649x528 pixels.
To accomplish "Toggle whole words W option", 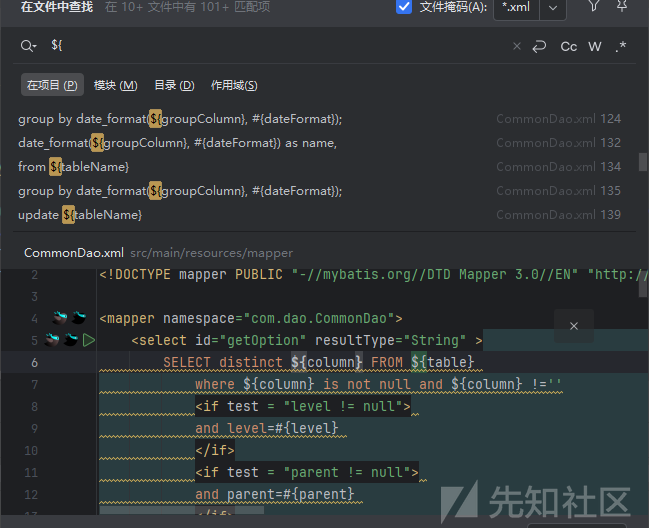I will pyautogui.click(x=595, y=47).
